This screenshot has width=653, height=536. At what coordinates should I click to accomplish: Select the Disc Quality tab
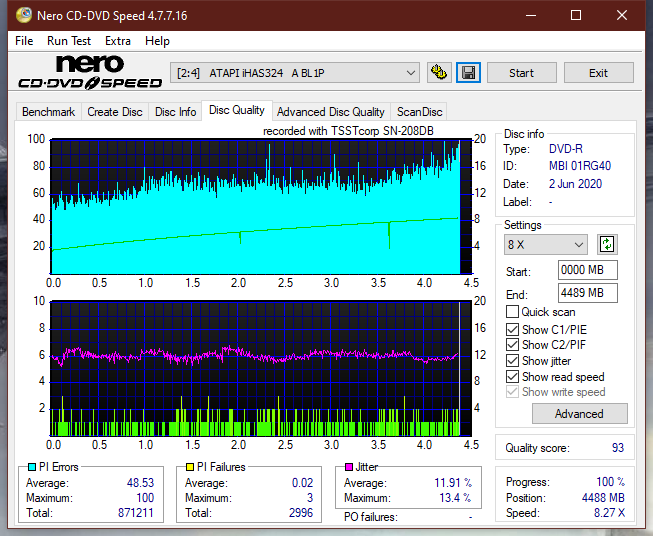[x=237, y=110]
